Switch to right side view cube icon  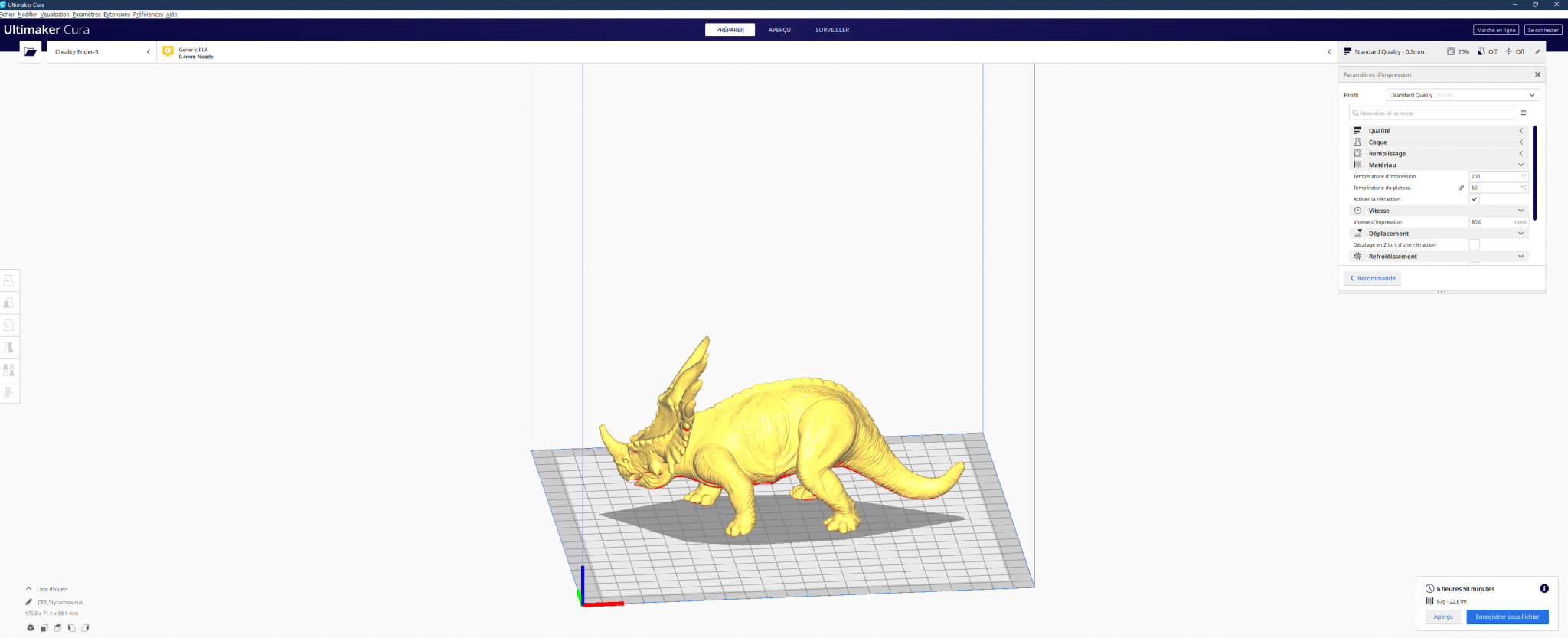tap(86, 628)
